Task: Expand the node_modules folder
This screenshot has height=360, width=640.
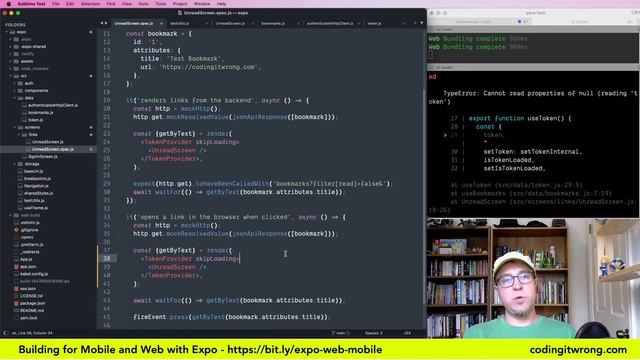Action: (11, 69)
